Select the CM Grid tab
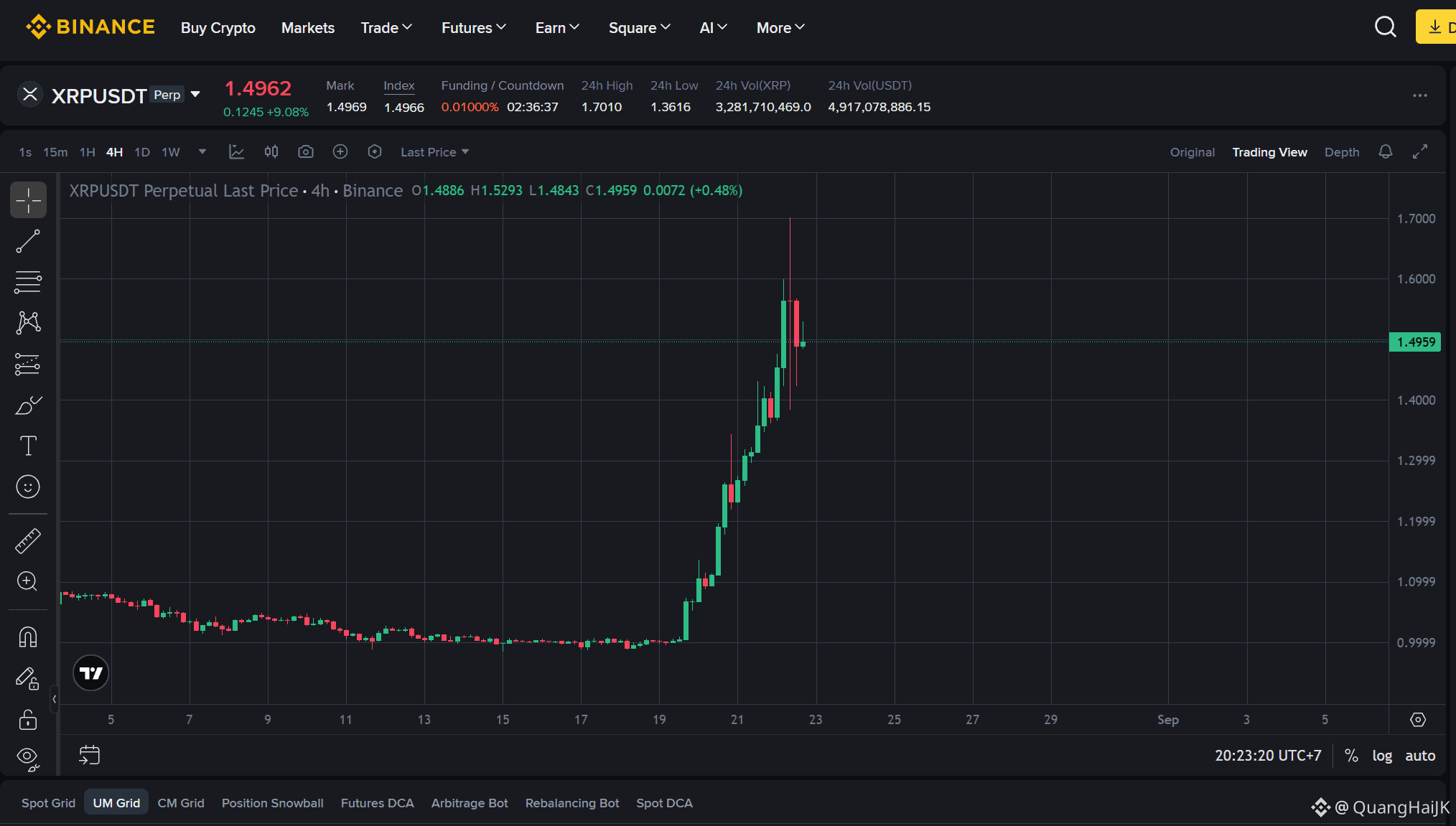Viewport: 1456px width, 826px height. tap(181, 803)
